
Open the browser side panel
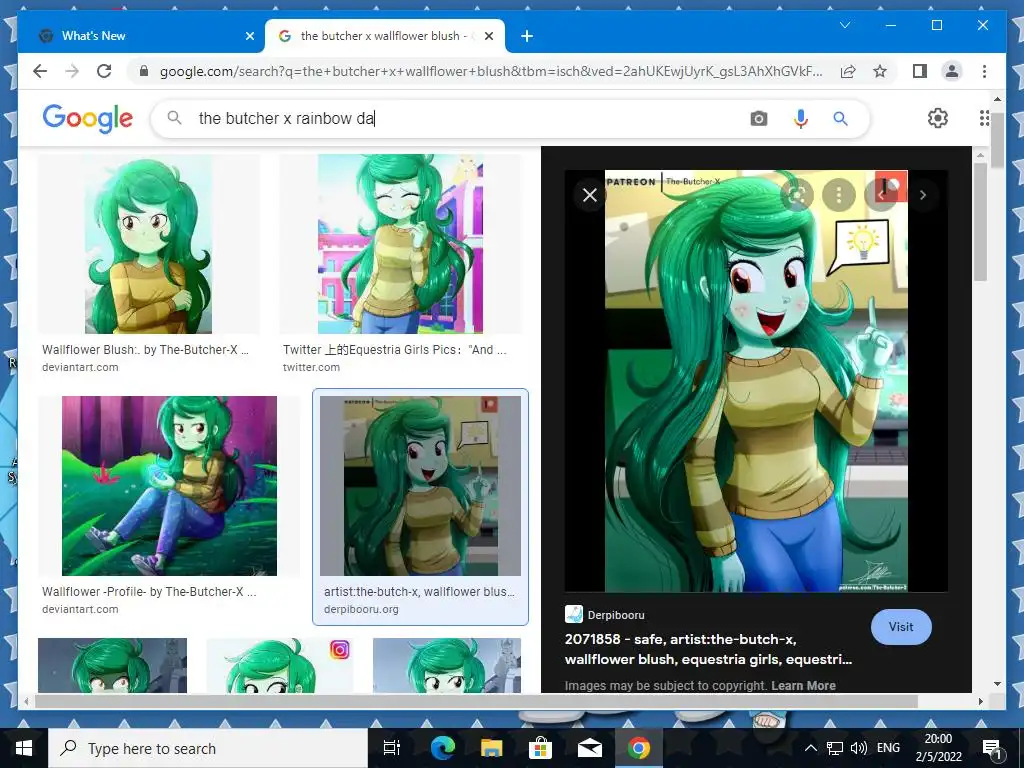[920, 71]
